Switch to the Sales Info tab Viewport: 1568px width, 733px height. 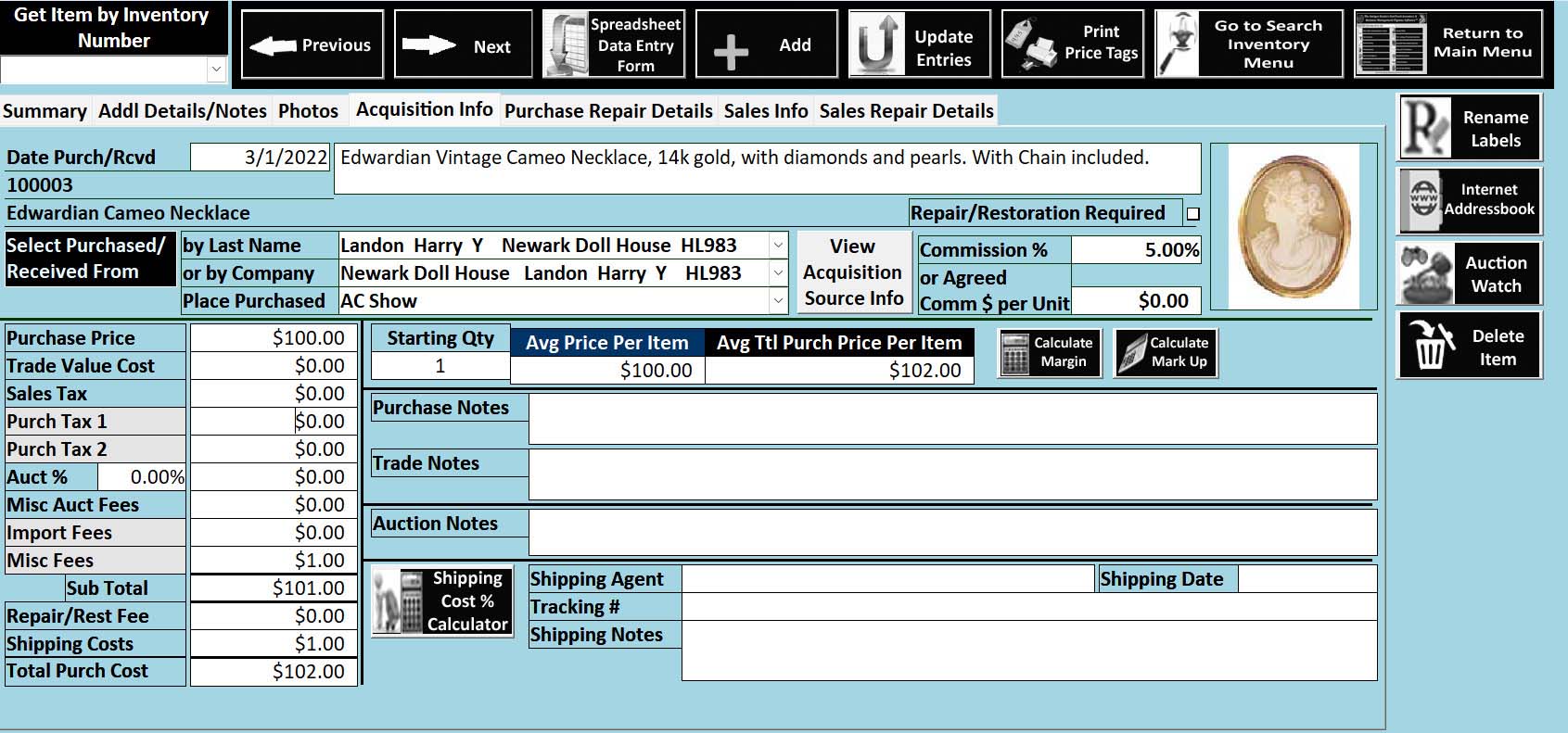click(x=765, y=111)
